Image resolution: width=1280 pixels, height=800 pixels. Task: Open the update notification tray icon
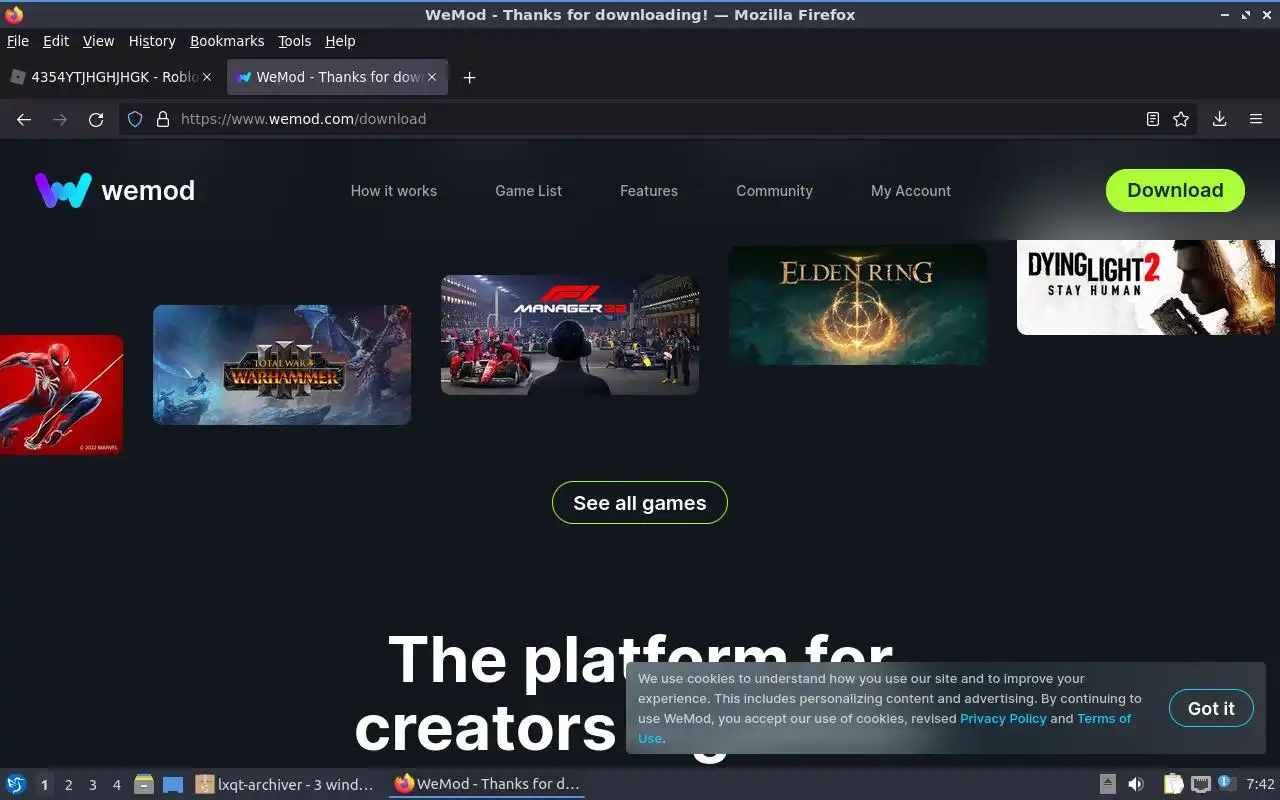point(1227,783)
